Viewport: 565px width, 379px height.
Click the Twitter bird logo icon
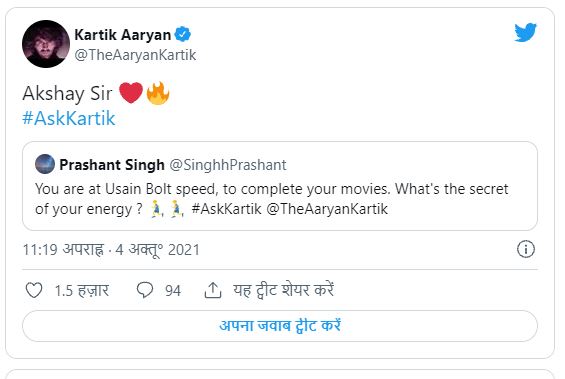[525, 32]
